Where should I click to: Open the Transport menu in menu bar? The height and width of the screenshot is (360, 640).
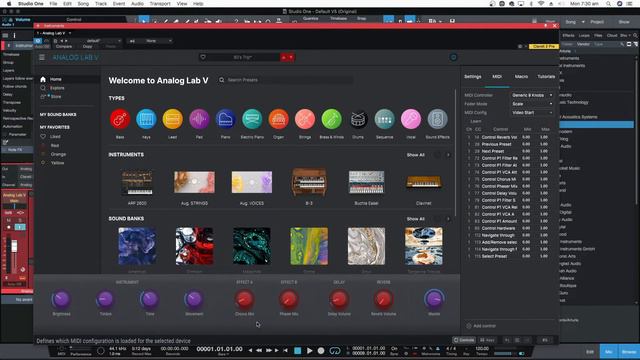tap(160, 4)
